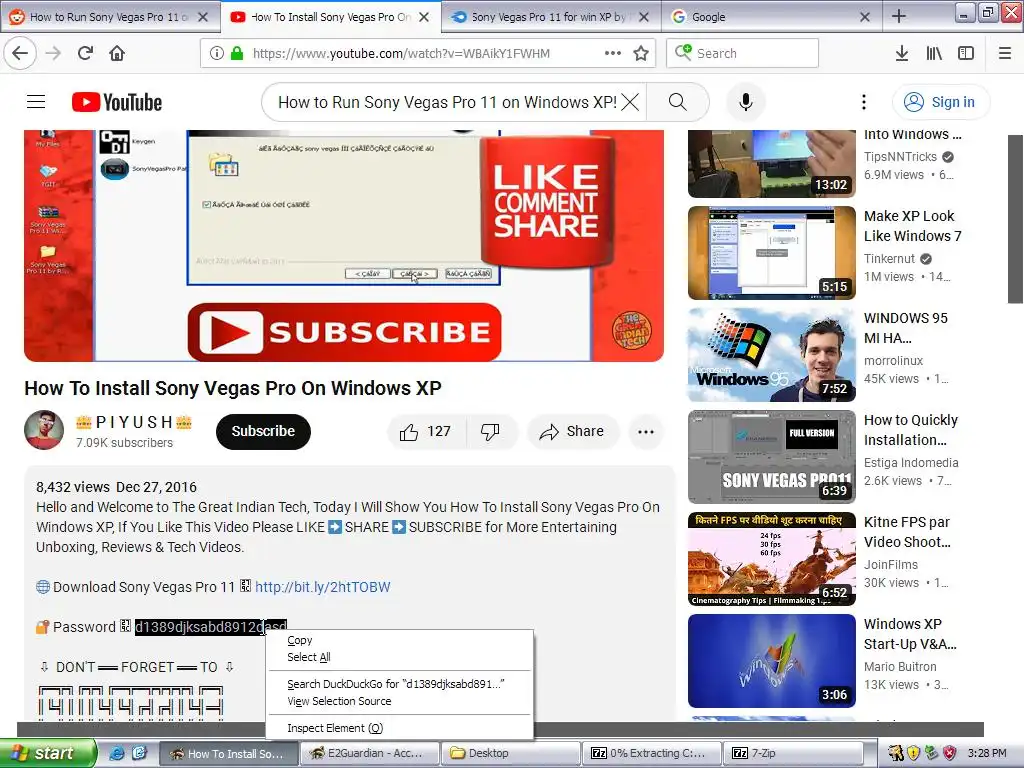Launch Internet Explorer from quick launch

[117, 753]
